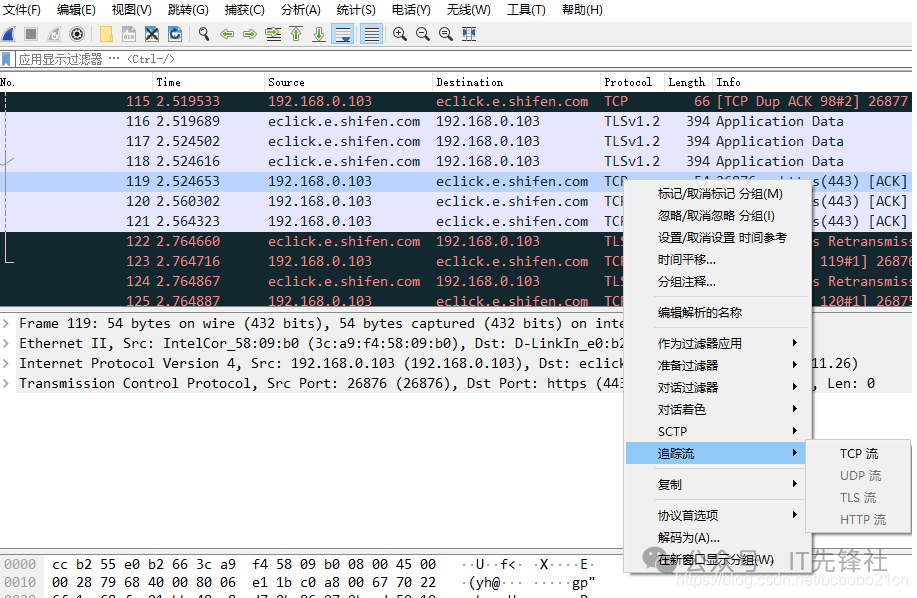917x598 pixels.
Task: Click 作为过滤器应用 context menu entry
Action: point(700,344)
